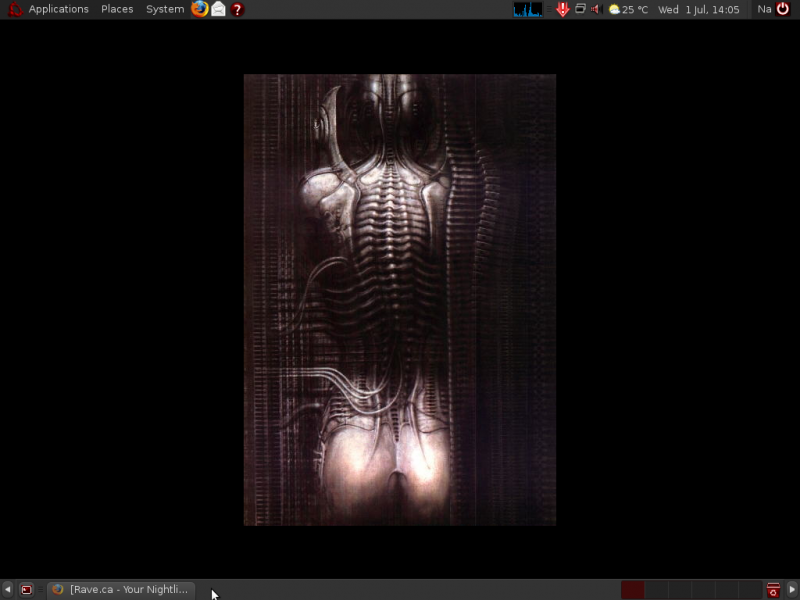The image size is (800, 600).
Task: Switch to the sixth workspace
Action: click(751, 590)
